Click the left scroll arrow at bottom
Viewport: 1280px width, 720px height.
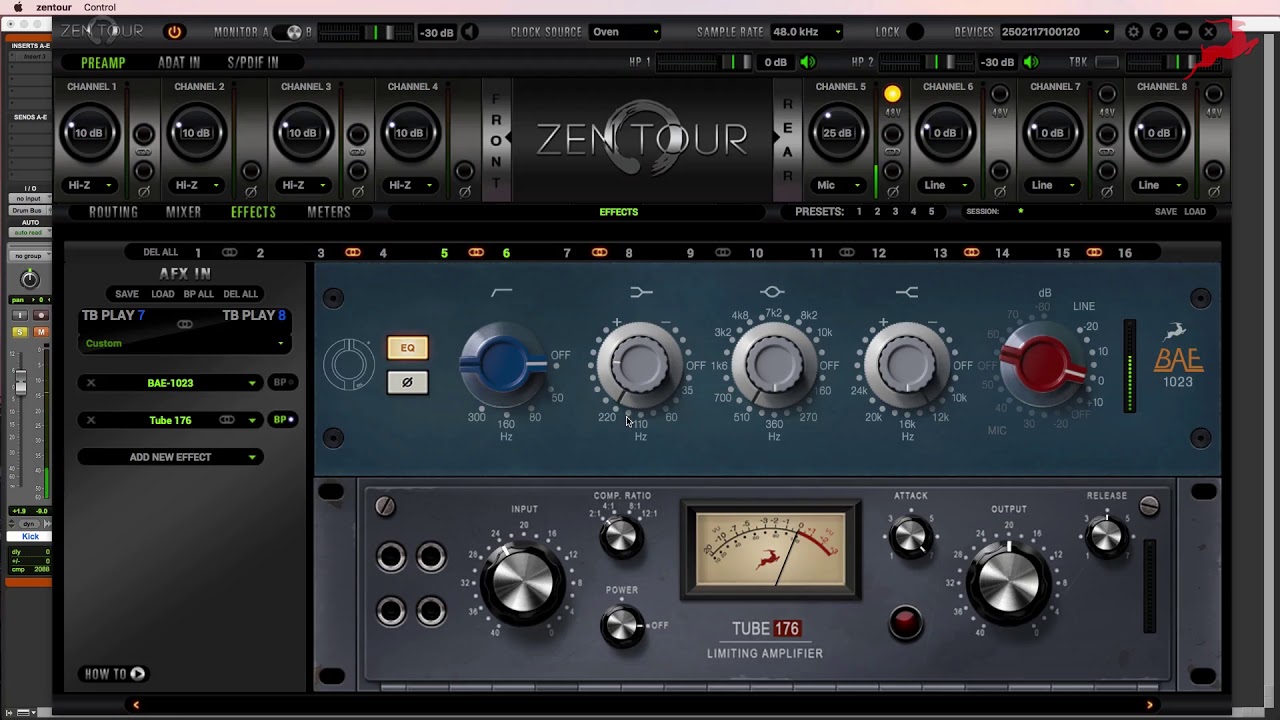[x=136, y=705]
